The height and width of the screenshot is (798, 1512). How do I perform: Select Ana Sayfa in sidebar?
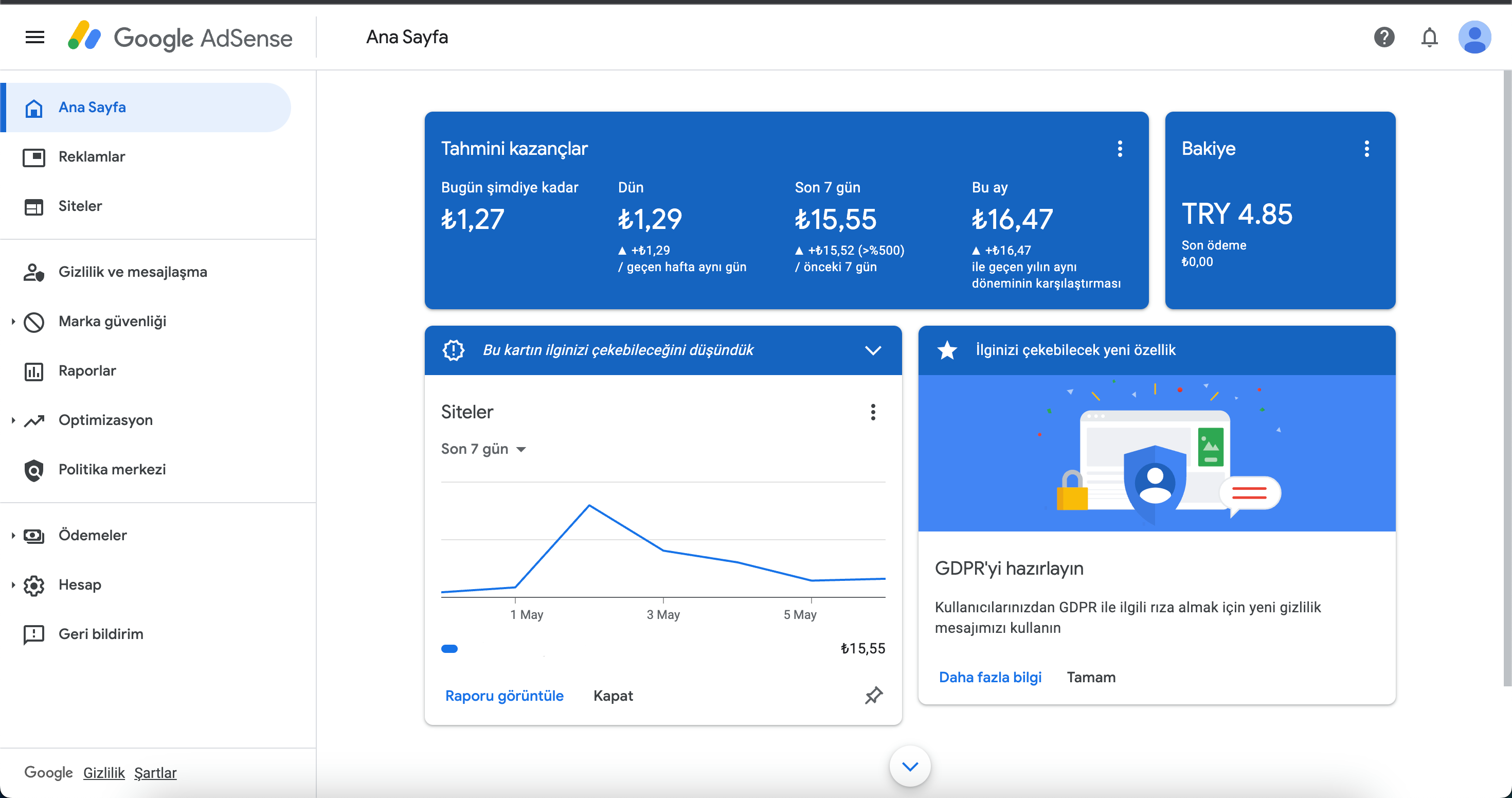pos(146,108)
